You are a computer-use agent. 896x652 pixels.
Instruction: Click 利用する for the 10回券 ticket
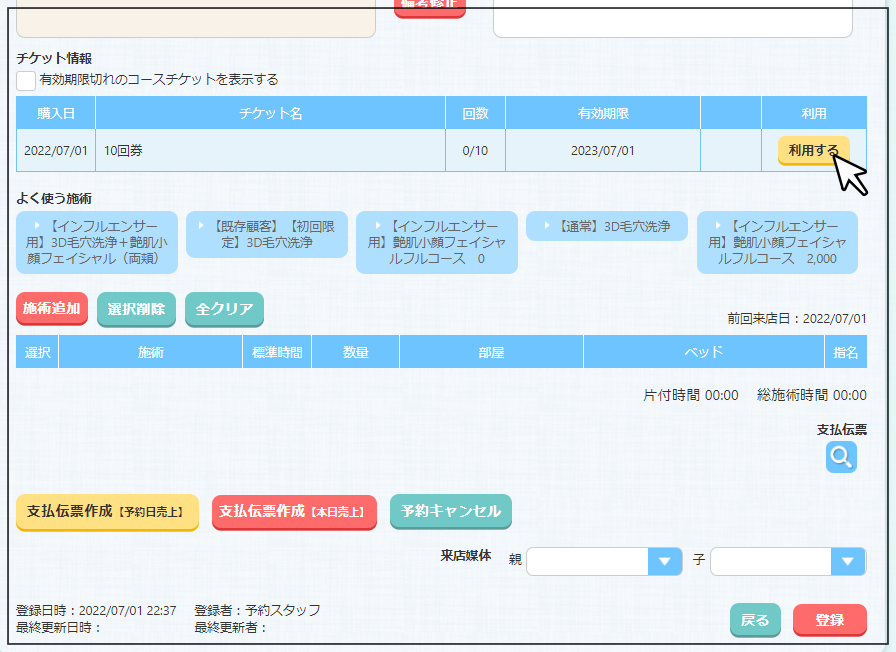[x=813, y=151]
